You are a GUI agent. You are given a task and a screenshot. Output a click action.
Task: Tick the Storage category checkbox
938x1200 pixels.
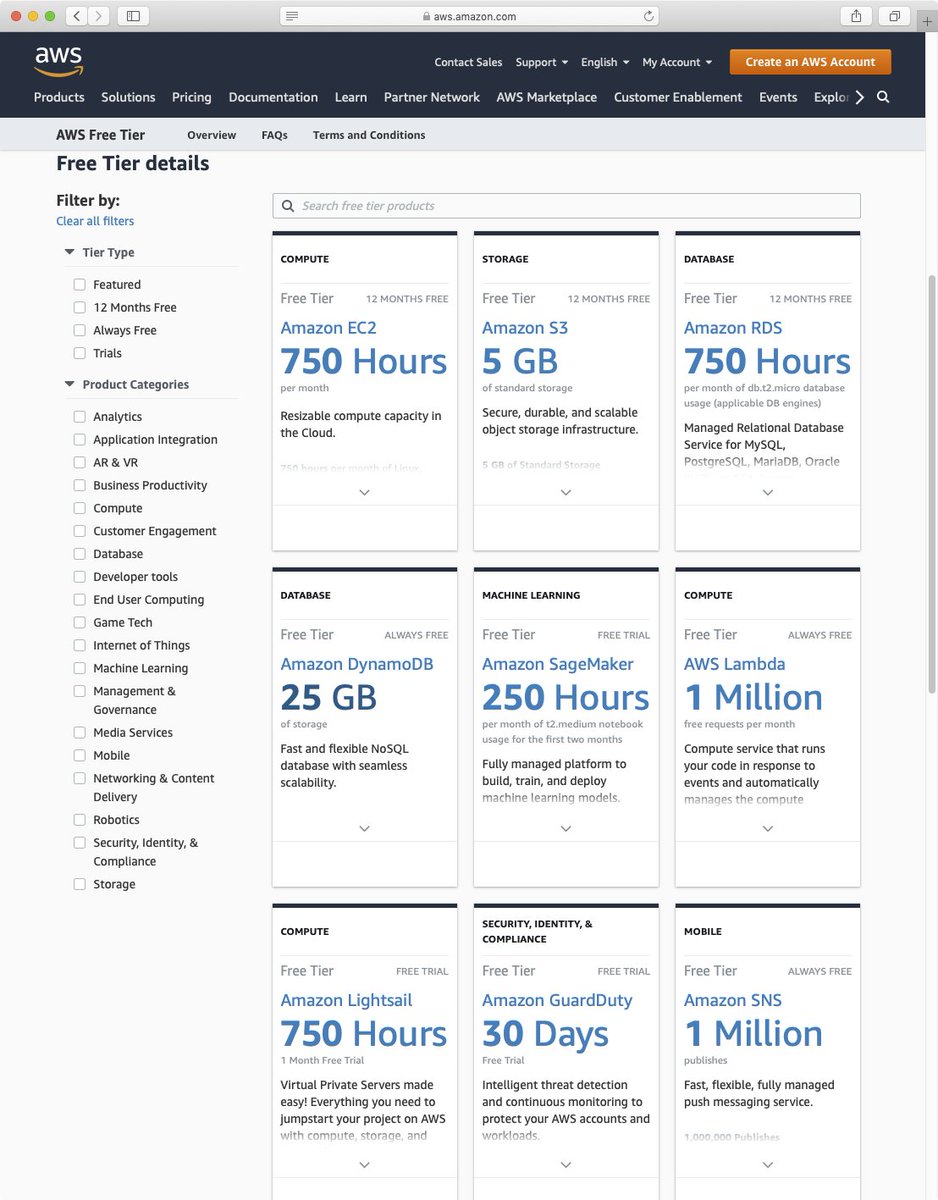coord(80,884)
